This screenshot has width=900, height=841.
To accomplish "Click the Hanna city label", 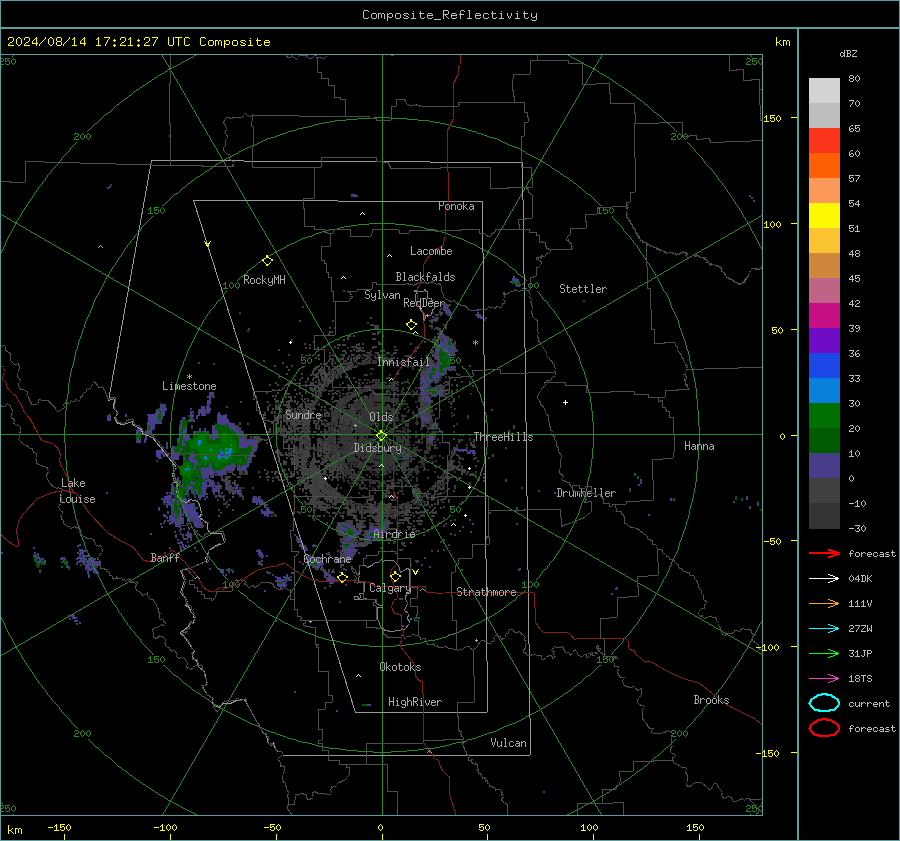I will (699, 446).
